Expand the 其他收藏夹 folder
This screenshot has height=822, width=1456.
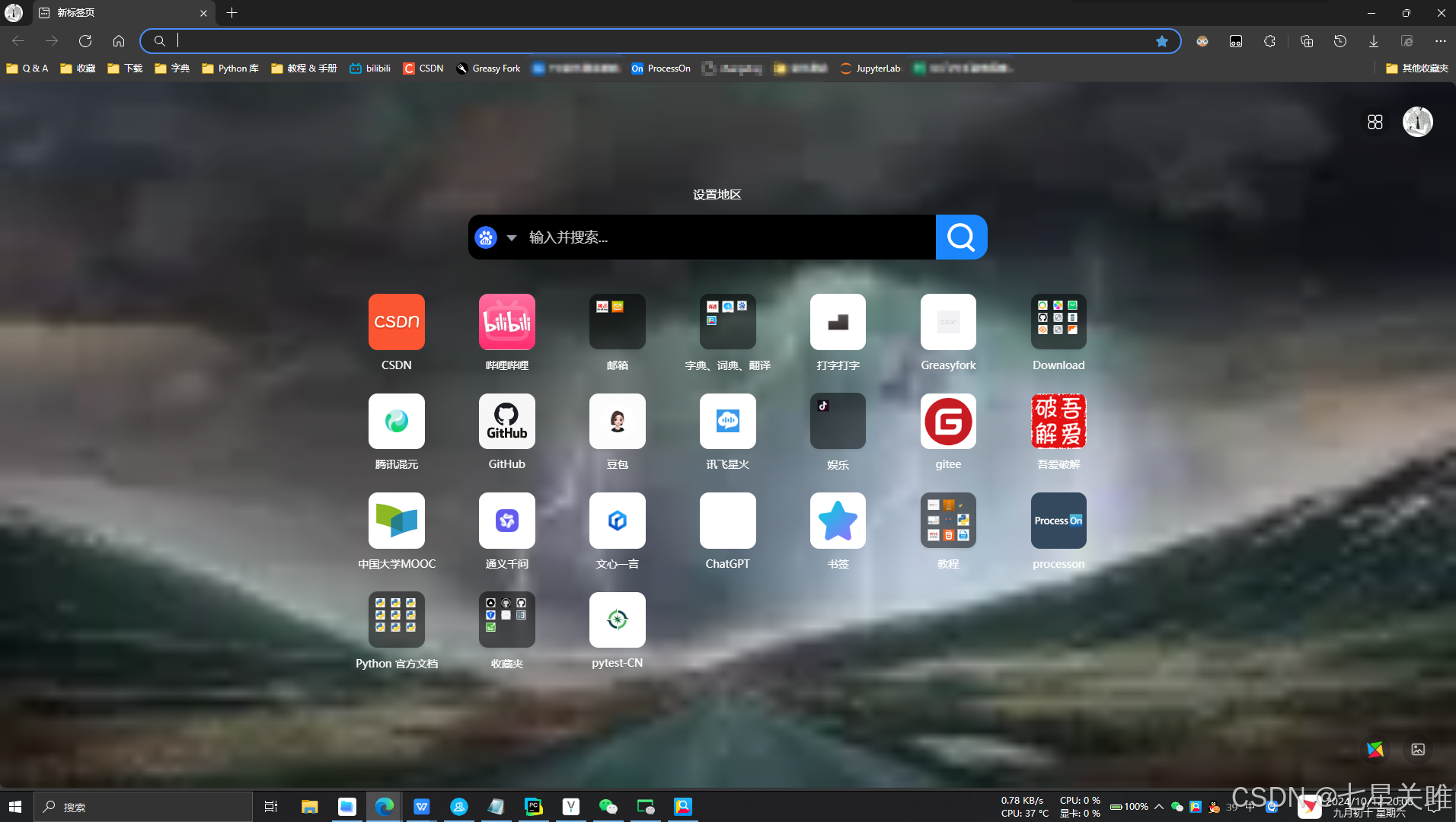1417,68
